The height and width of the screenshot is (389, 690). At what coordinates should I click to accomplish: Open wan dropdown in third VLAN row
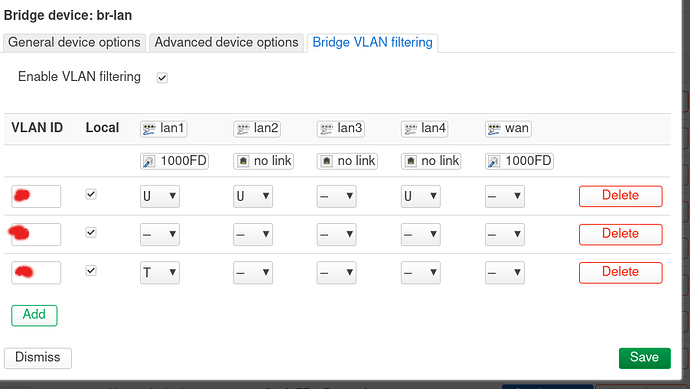(505, 273)
